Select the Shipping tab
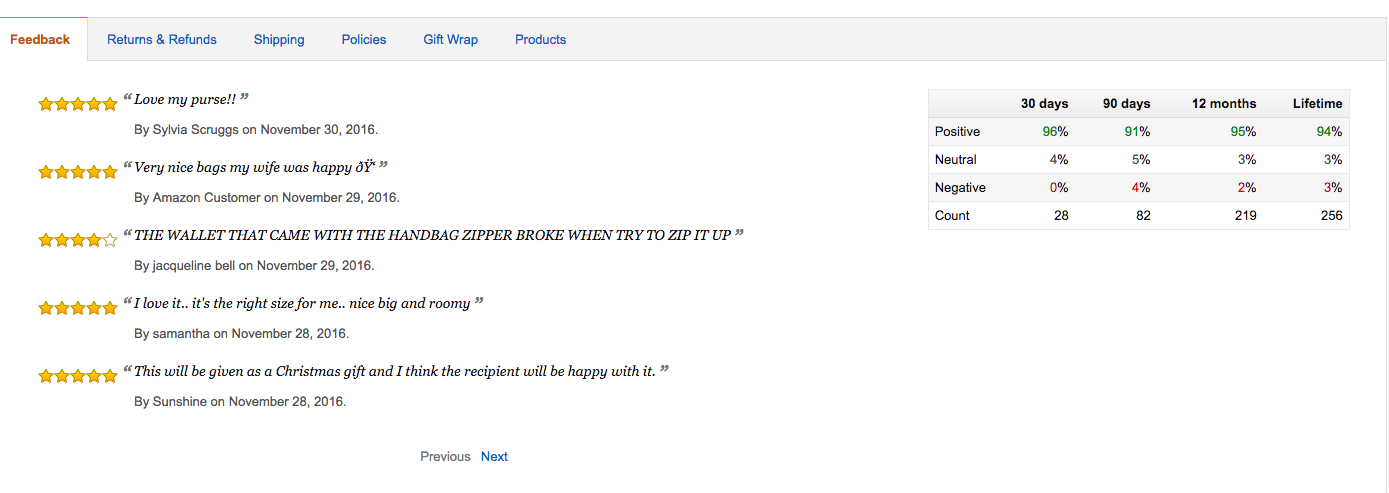Screen dimensions: 1389x493 (x=279, y=39)
